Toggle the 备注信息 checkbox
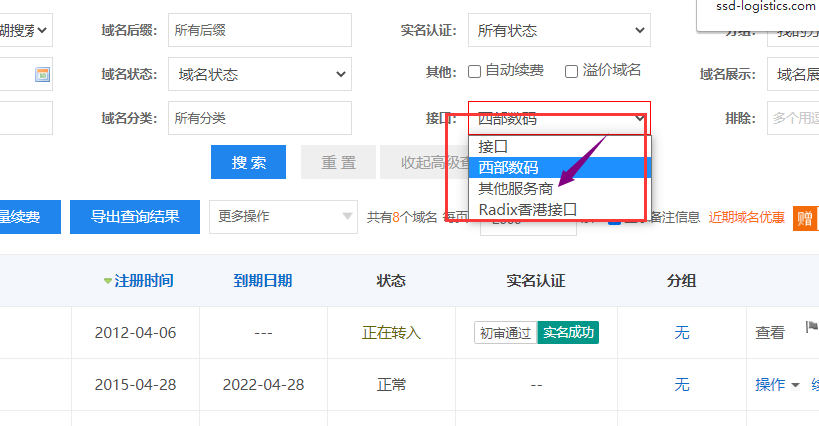The image size is (819, 426). [616, 217]
